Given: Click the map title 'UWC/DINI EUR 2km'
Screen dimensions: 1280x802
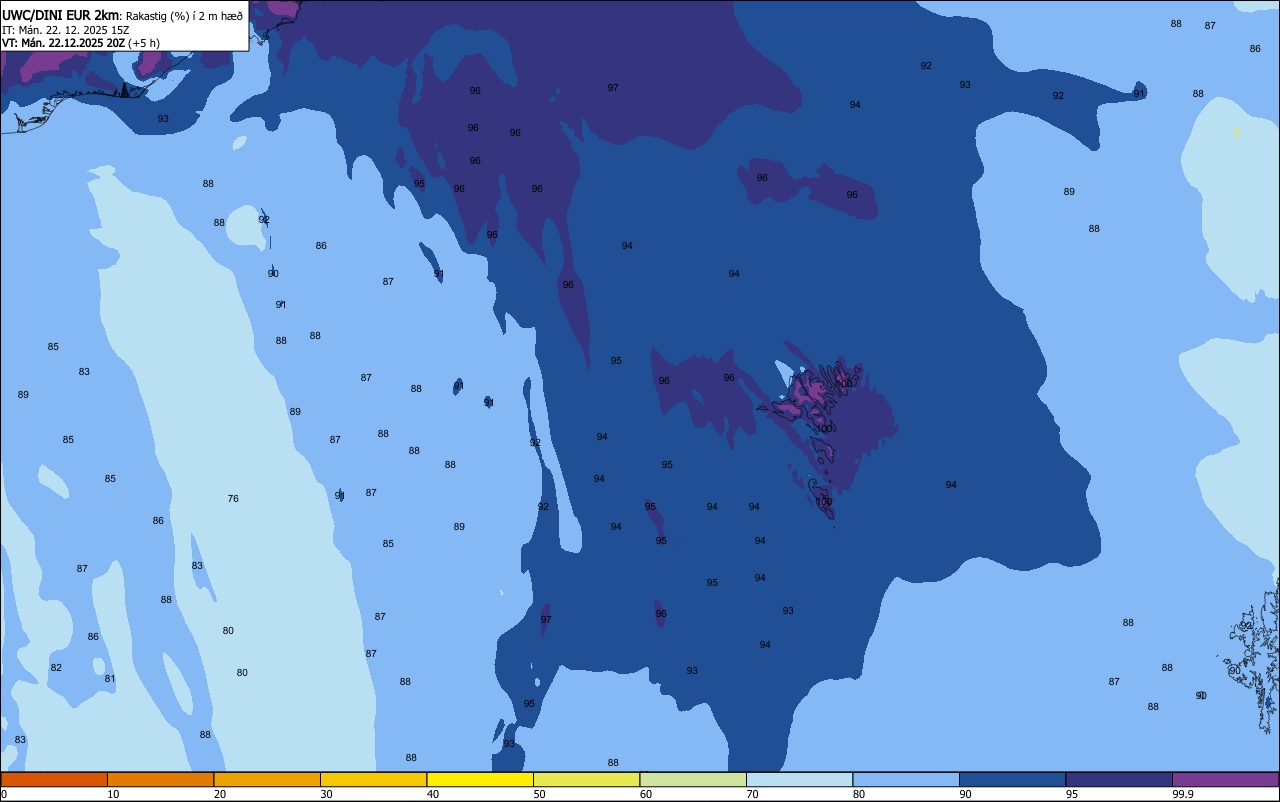Looking at the screenshot, I should coord(61,15).
